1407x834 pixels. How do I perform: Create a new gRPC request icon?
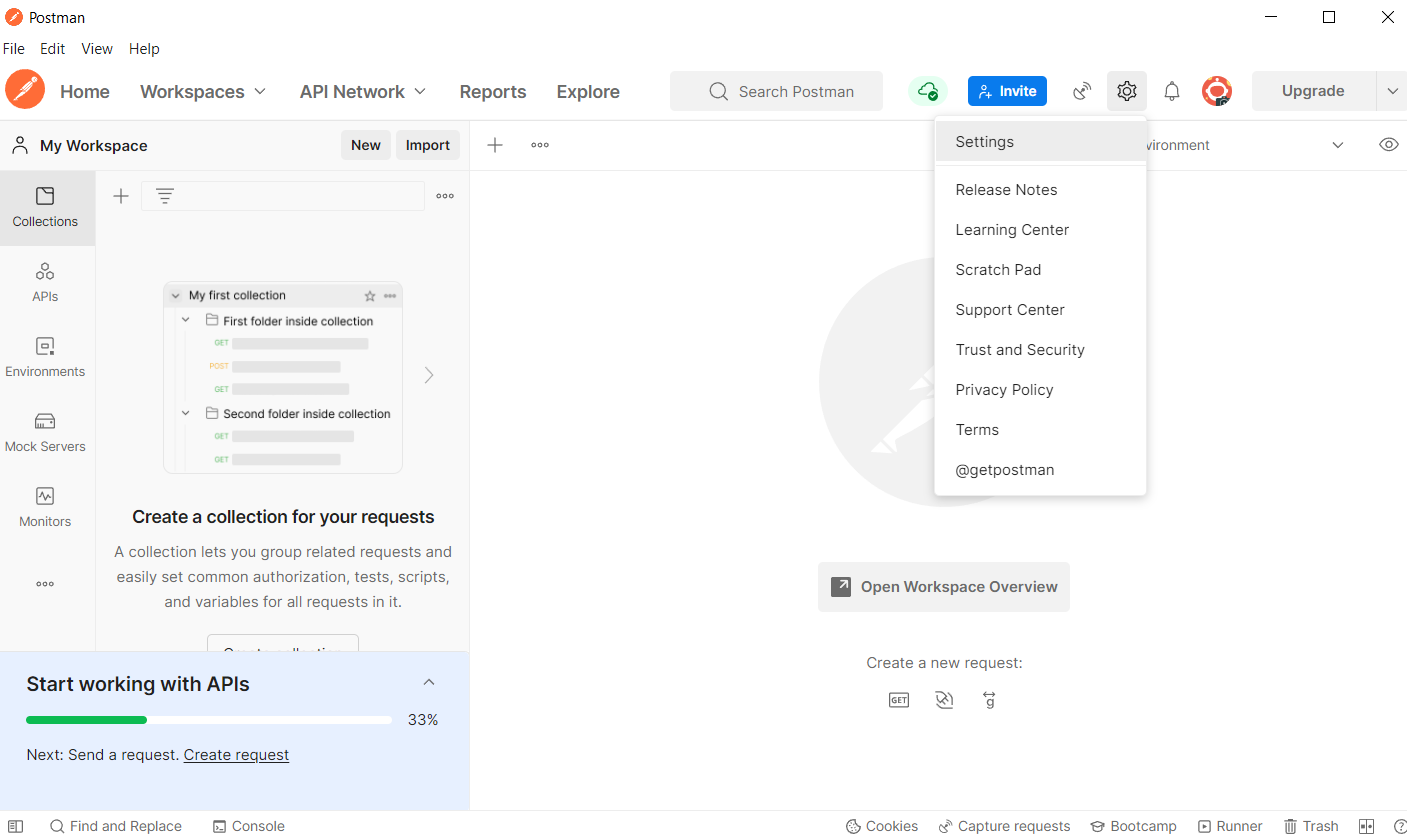coord(990,700)
